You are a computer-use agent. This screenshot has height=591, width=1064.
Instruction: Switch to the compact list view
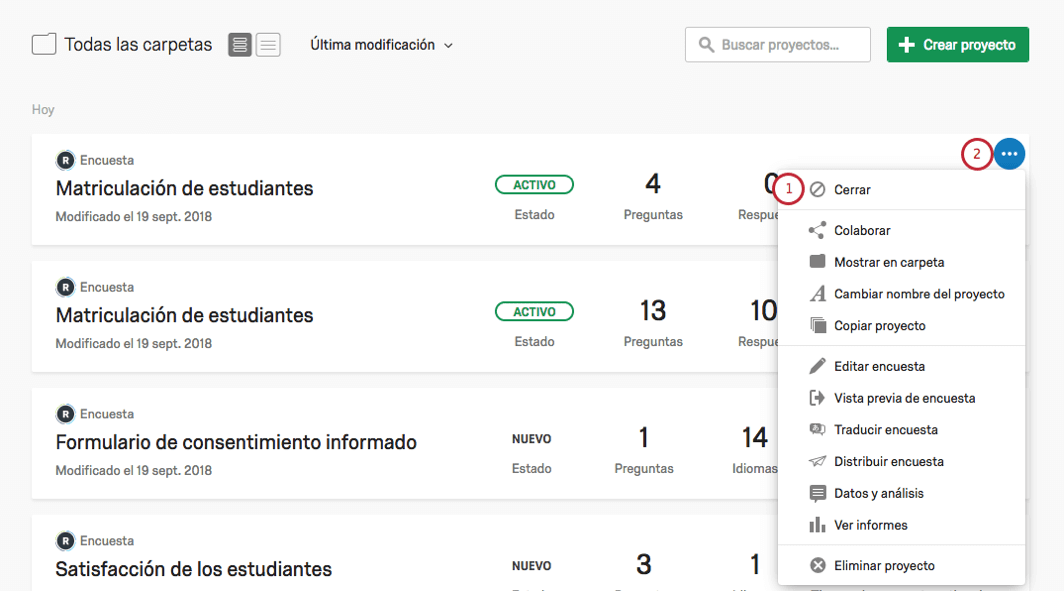click(268, 45)
